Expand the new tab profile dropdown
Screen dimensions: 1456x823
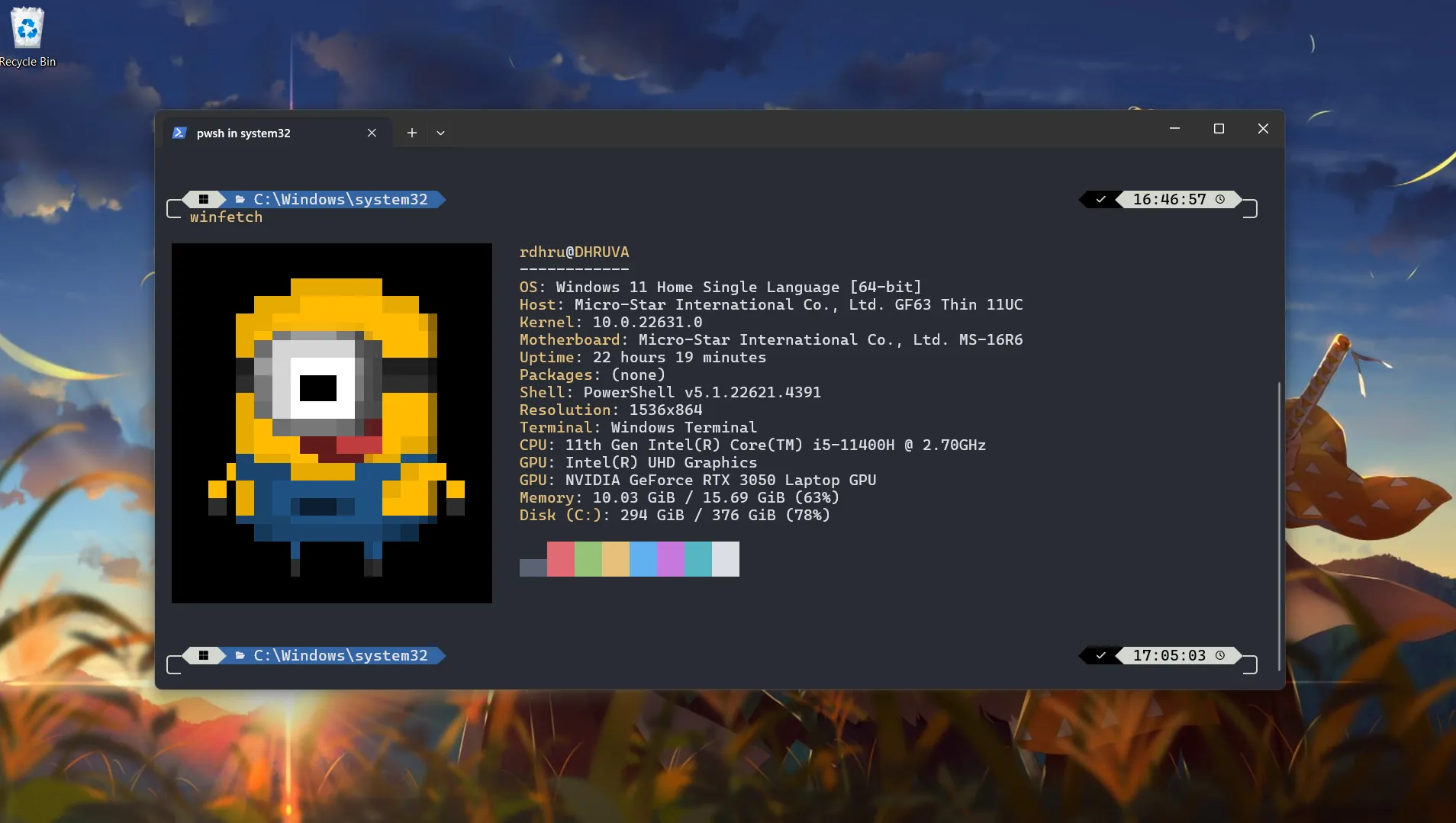[440, 133]
